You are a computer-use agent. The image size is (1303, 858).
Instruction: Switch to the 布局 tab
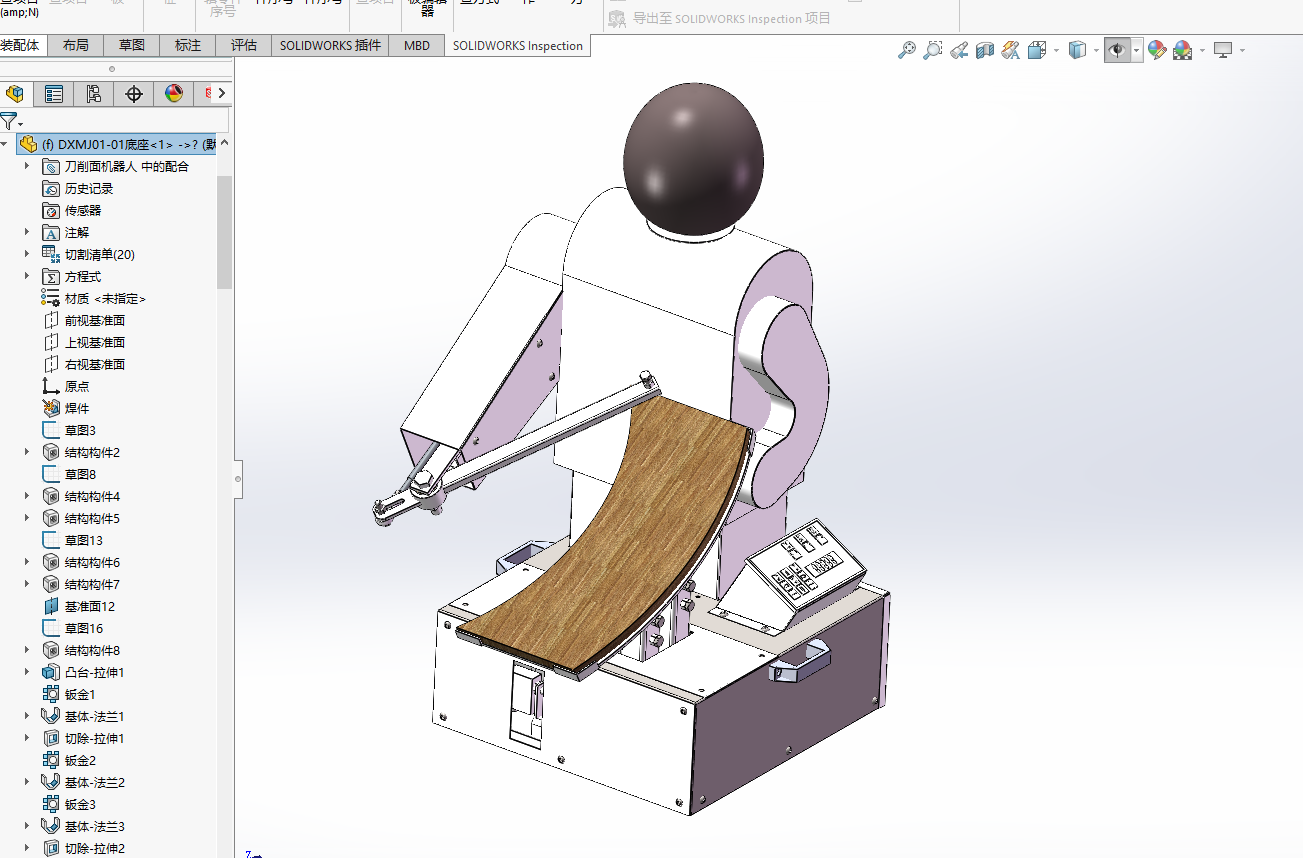pyautogui.click(x=75, y=45)
